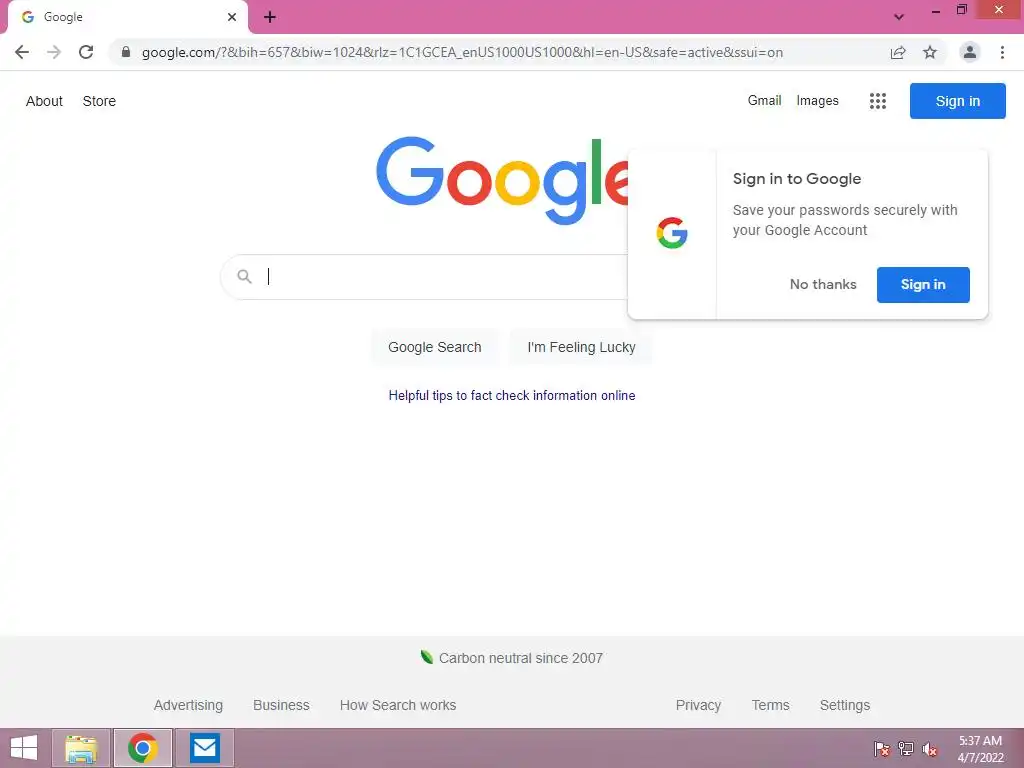Click the Google Search button
This screenshot has width=1024, height=768.
(x=435, y=347)
